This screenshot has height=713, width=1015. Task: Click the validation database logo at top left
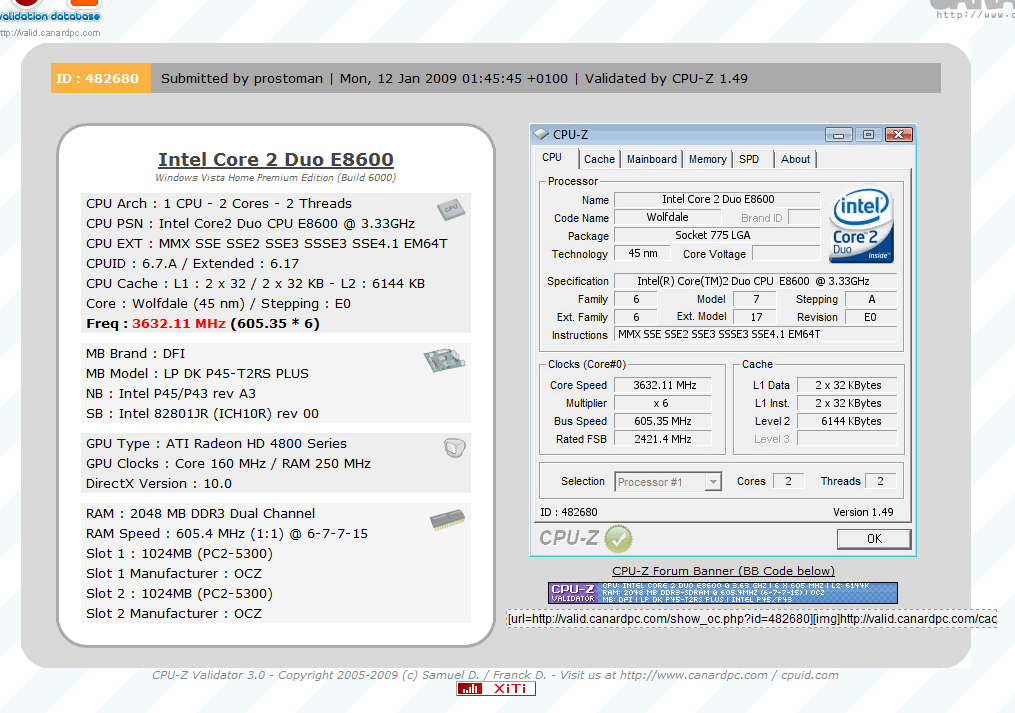pyautogui.click(x=50, y=11)
